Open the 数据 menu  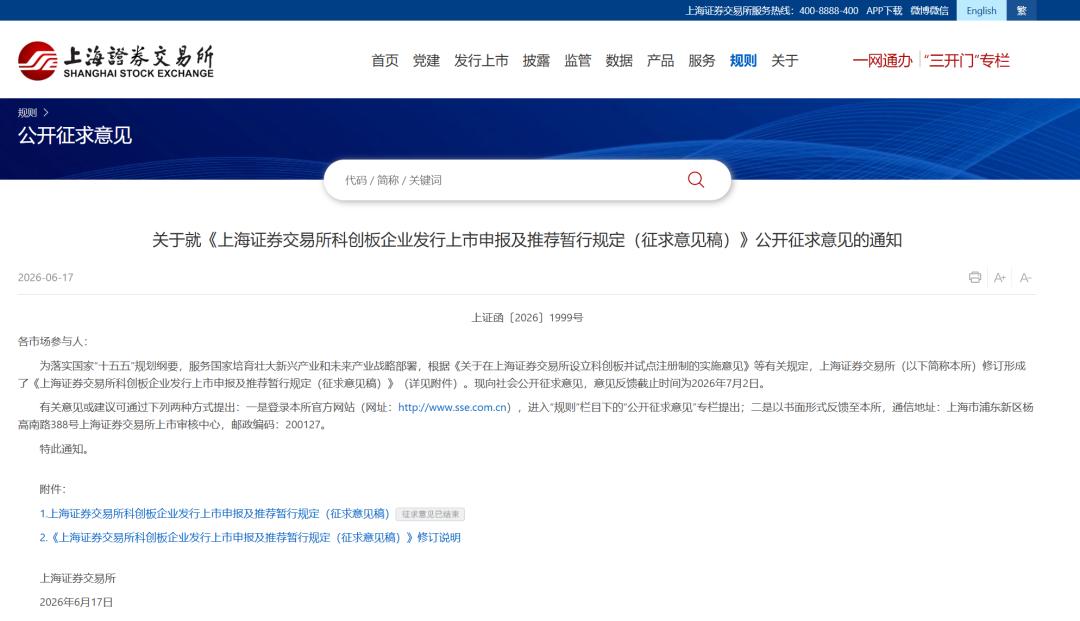click(619, 61)
